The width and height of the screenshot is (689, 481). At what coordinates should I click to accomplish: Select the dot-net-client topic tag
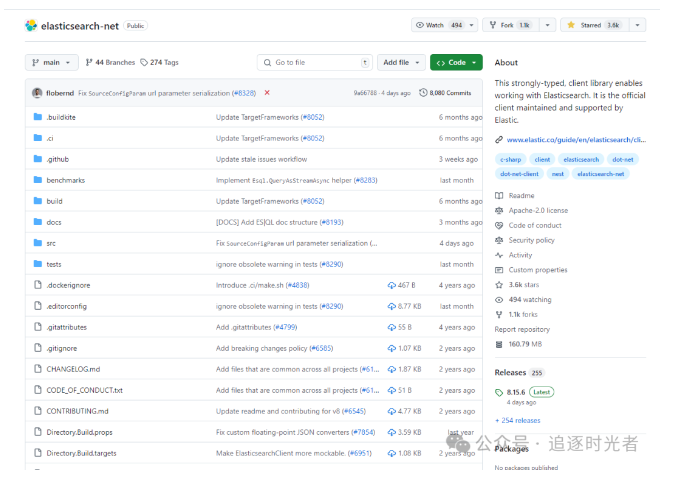[x=519, y=174]
